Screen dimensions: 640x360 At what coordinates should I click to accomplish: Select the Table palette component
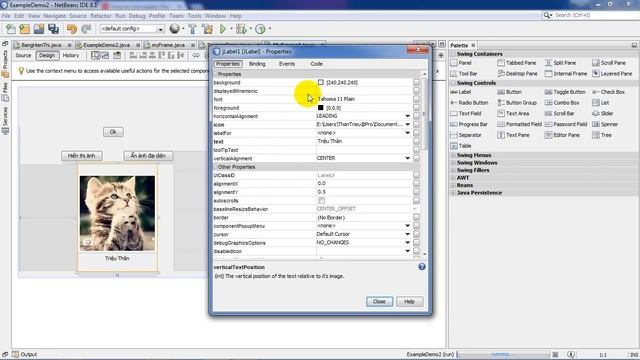(x=461, y=146)
